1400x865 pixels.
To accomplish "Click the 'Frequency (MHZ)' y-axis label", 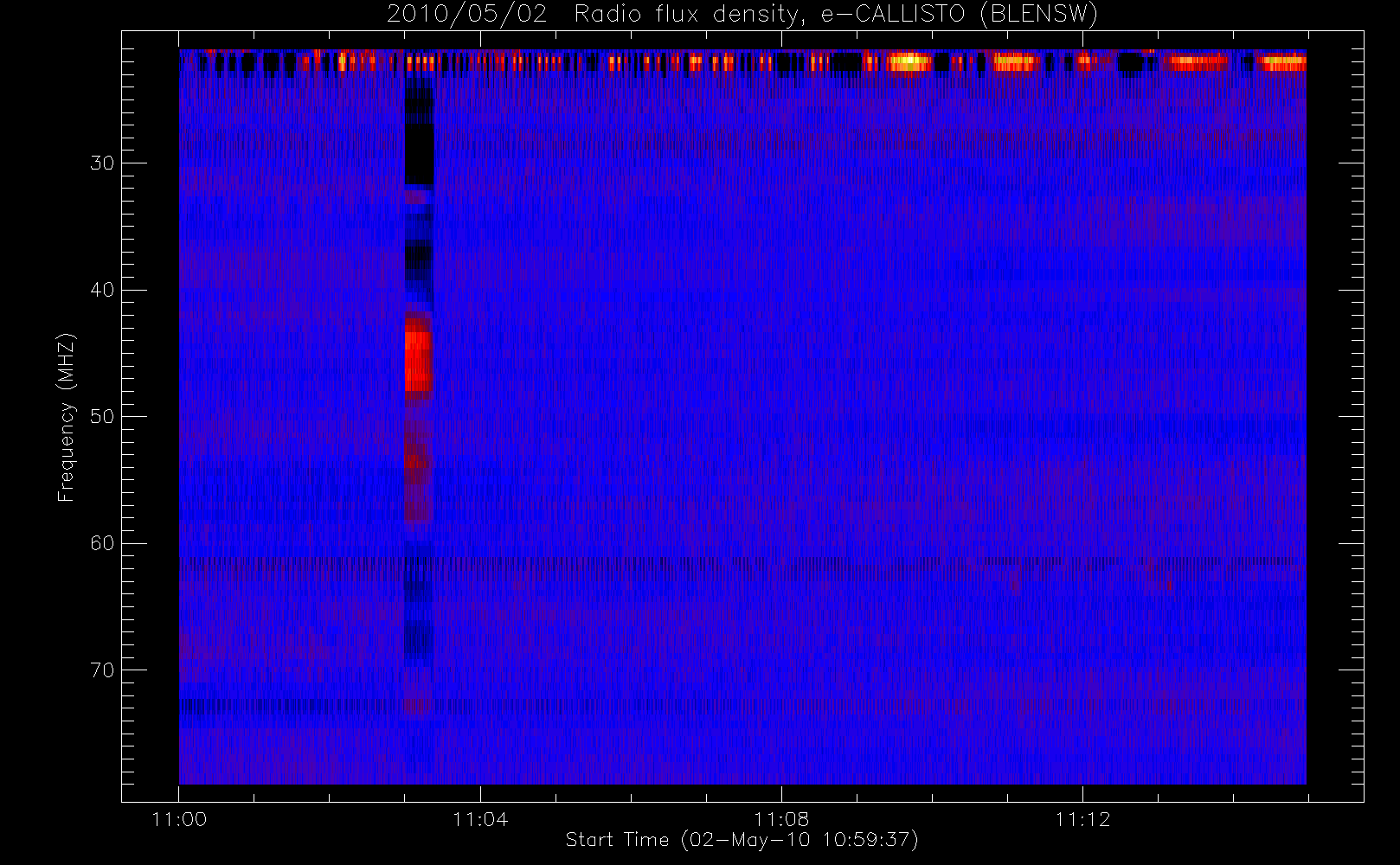I will [x=67, y=418].
